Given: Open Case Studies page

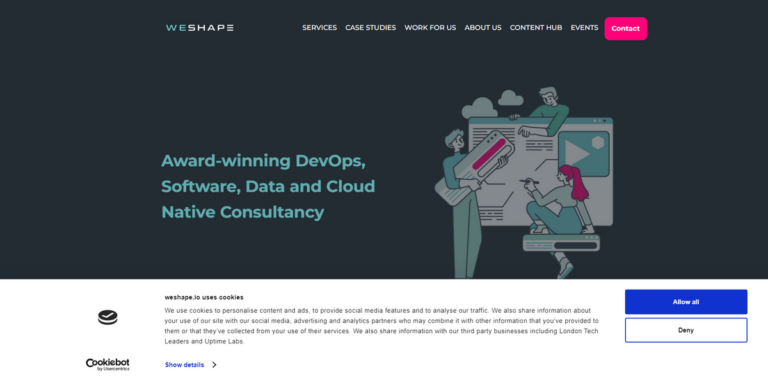Looking at the screenshot, I should click(370, 28).
